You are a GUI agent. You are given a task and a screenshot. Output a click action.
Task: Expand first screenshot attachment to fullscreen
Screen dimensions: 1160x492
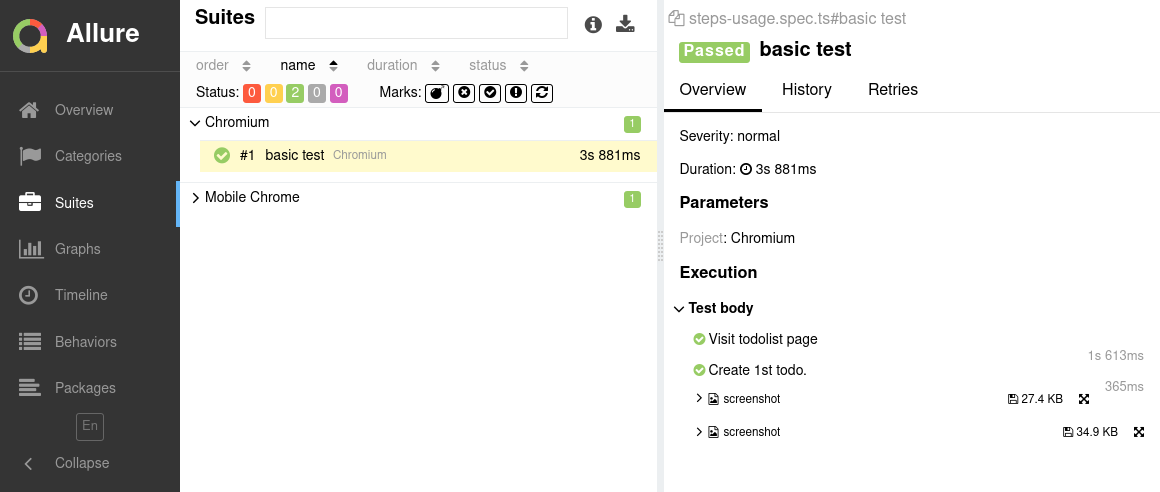(1084, 399)
